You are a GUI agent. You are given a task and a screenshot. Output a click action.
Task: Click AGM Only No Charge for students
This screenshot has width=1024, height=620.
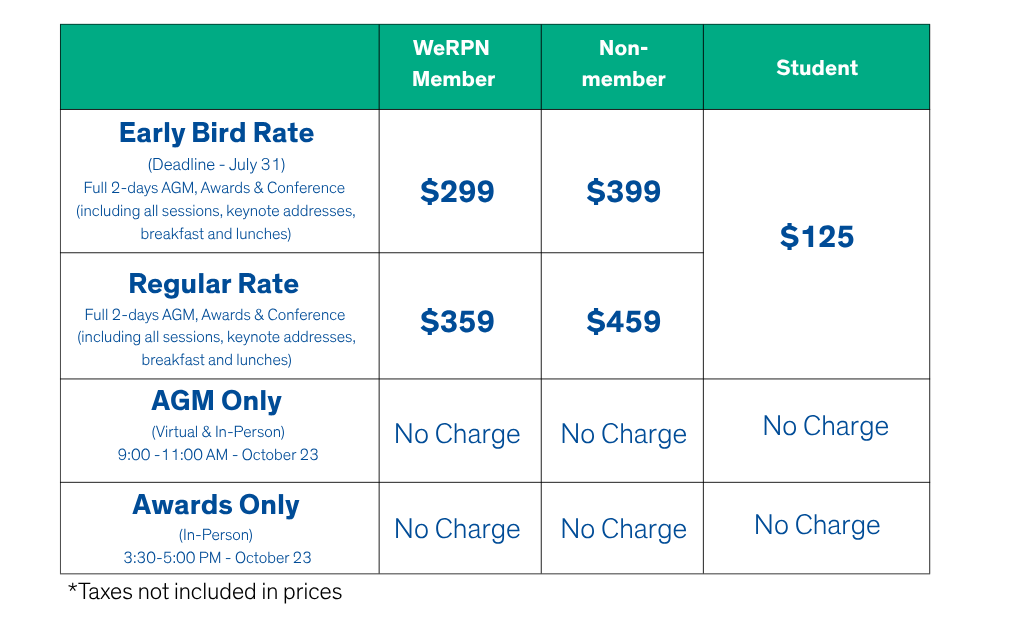[825, 427]
